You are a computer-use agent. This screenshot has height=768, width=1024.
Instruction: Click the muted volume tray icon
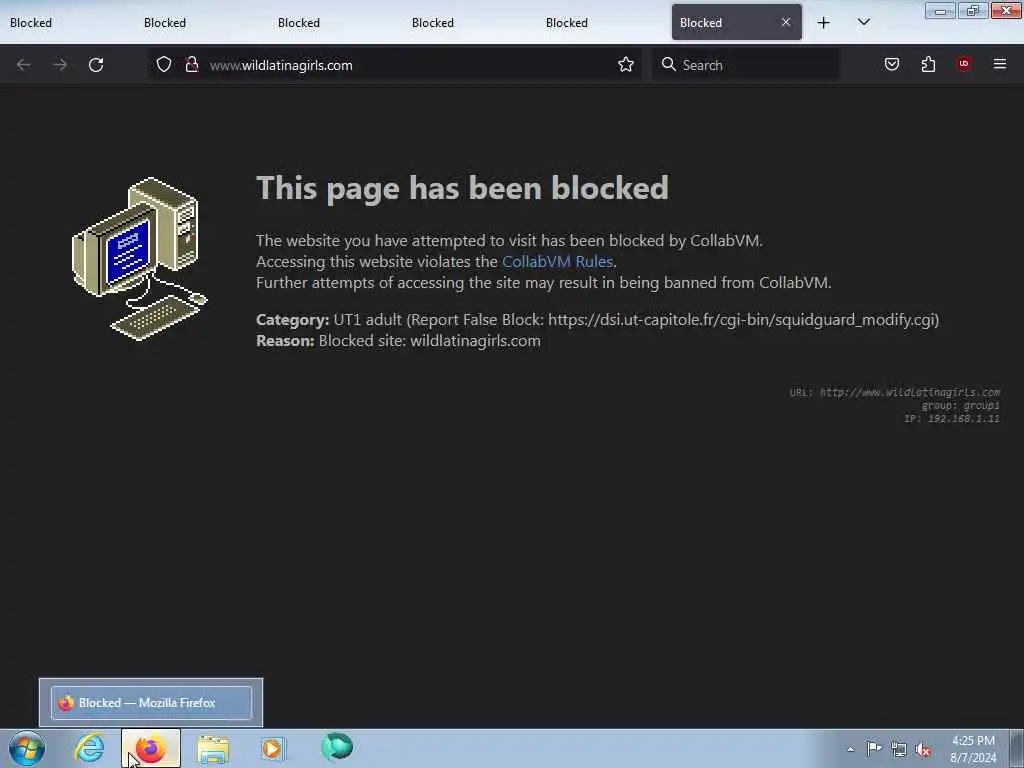tap(923, 750)
